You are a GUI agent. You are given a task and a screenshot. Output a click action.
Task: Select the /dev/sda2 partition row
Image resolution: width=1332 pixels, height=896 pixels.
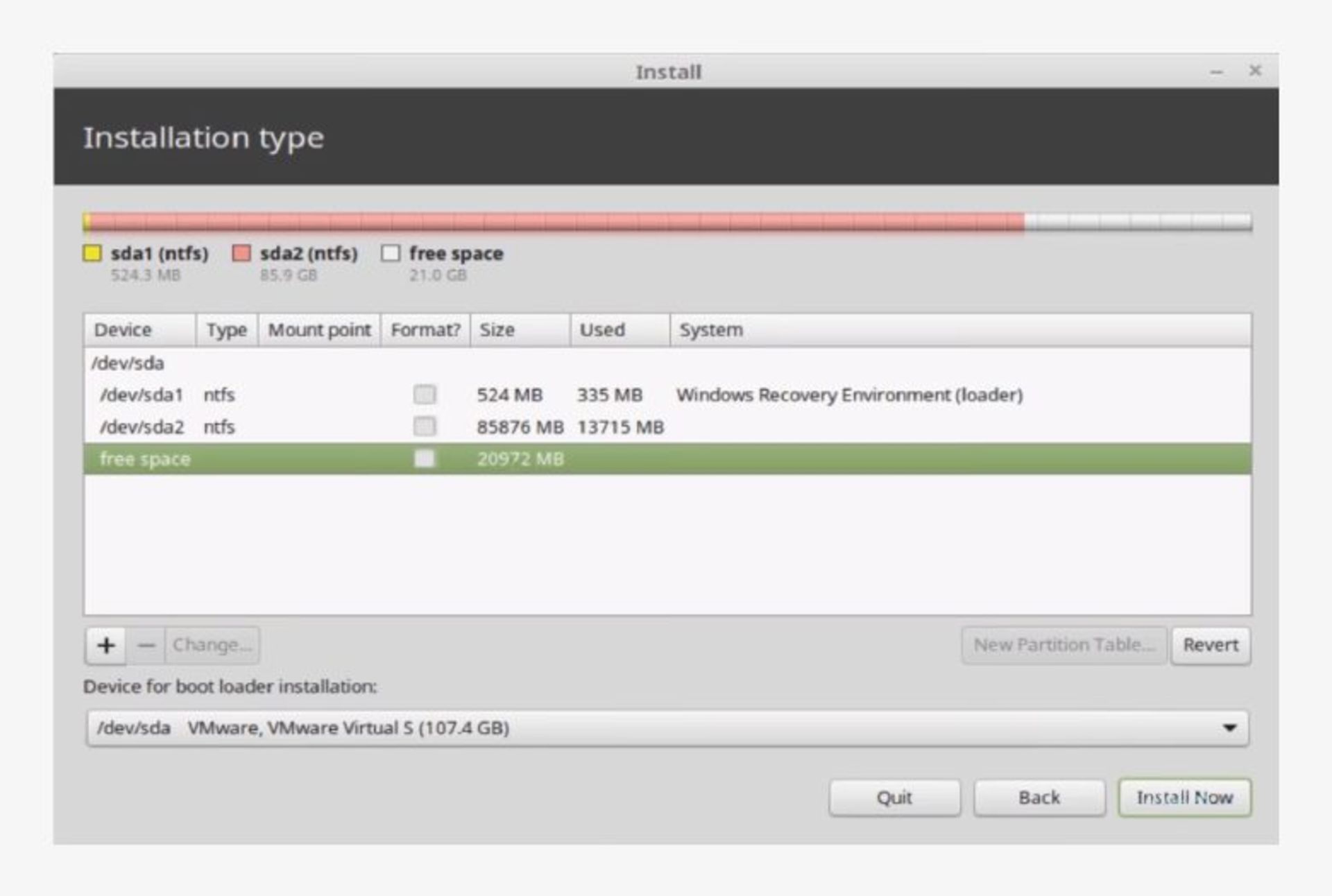pyautogui.click(x=667, y=427)
